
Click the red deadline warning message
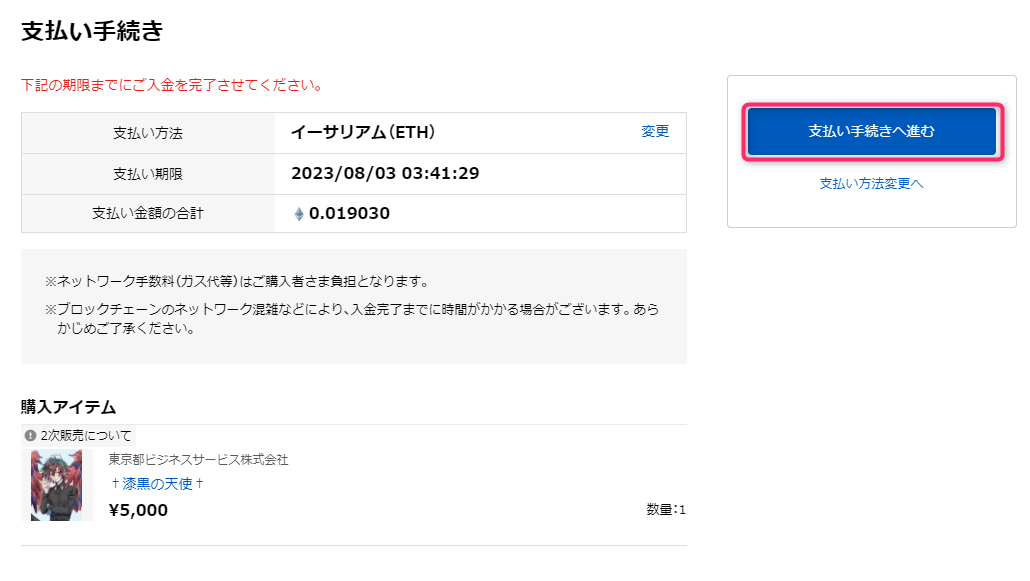[x=172, y=85]
